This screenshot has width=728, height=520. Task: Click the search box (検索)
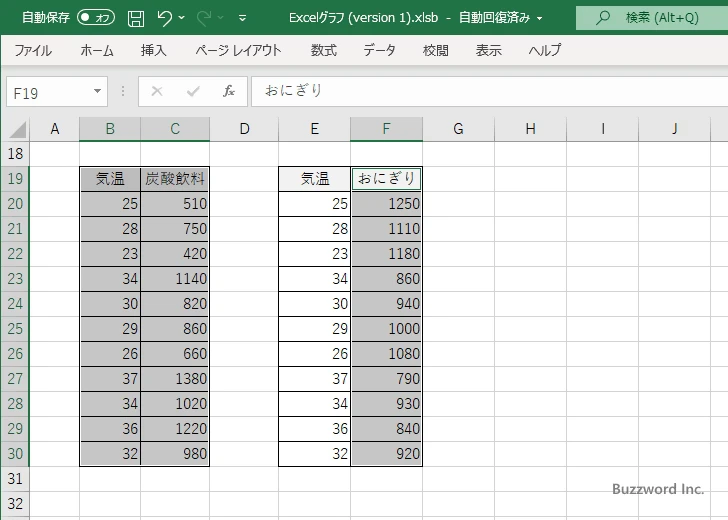coord(652,18)
